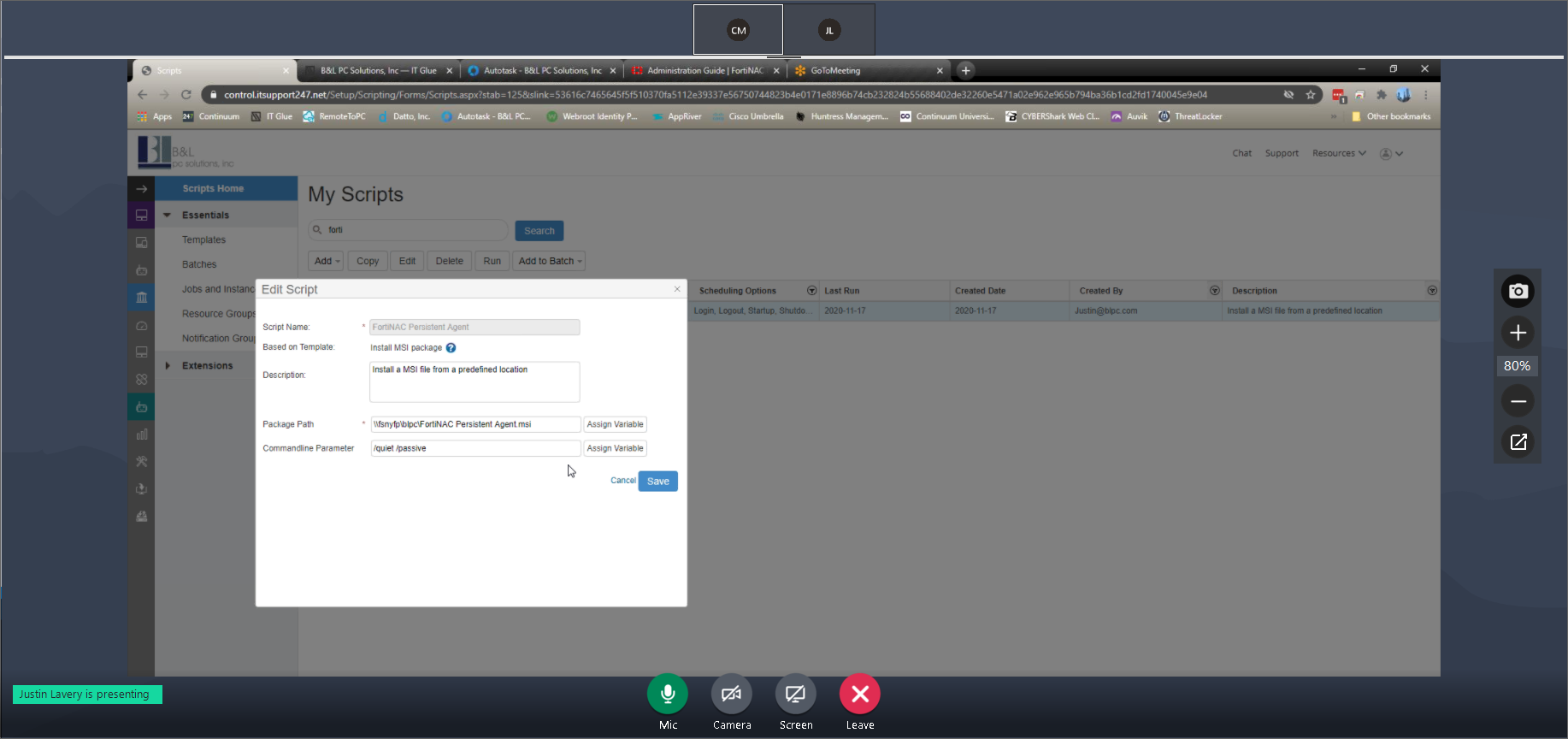
Task: Open Batches in the left navigation
Action: pyautogui.click(x=199, y=265)
